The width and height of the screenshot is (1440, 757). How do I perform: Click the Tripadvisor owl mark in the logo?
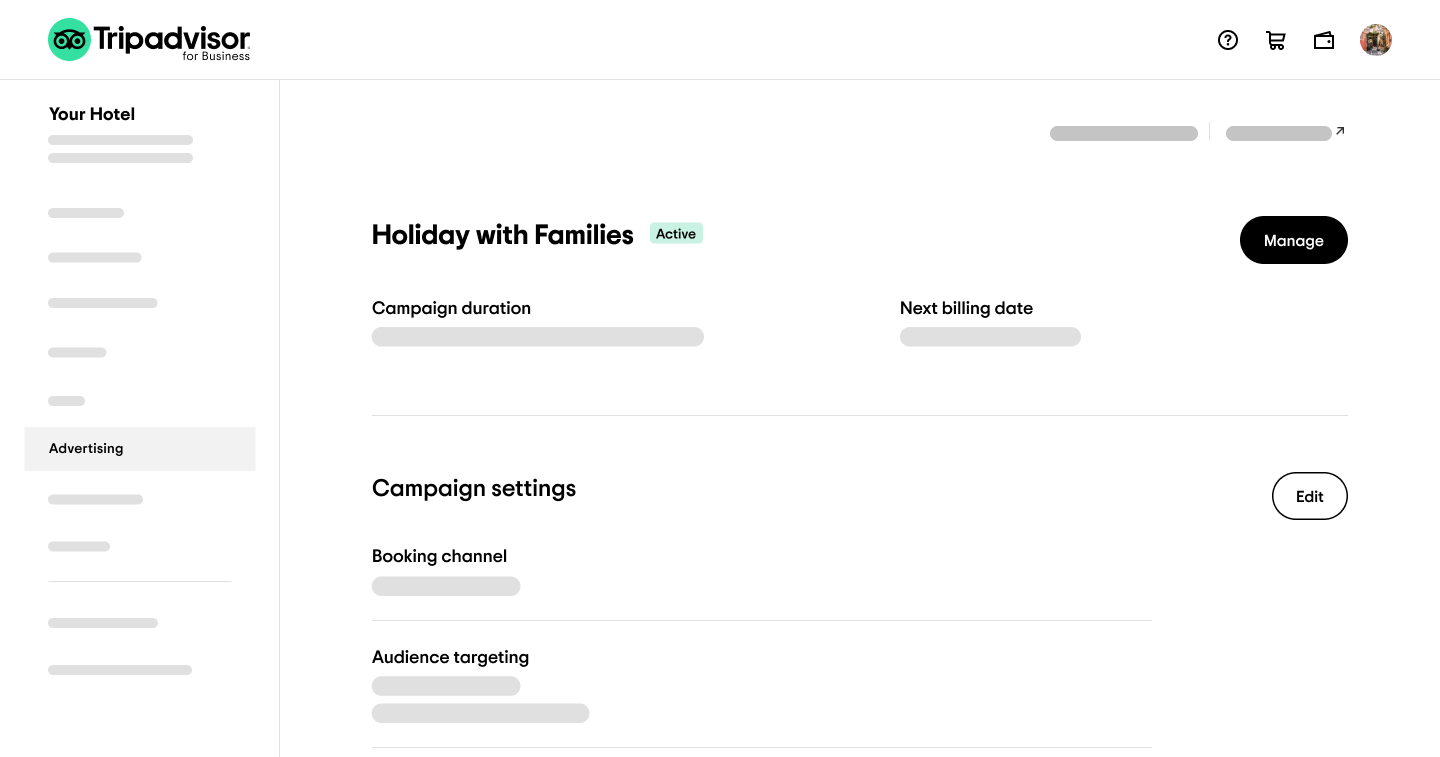click(68, 40)
